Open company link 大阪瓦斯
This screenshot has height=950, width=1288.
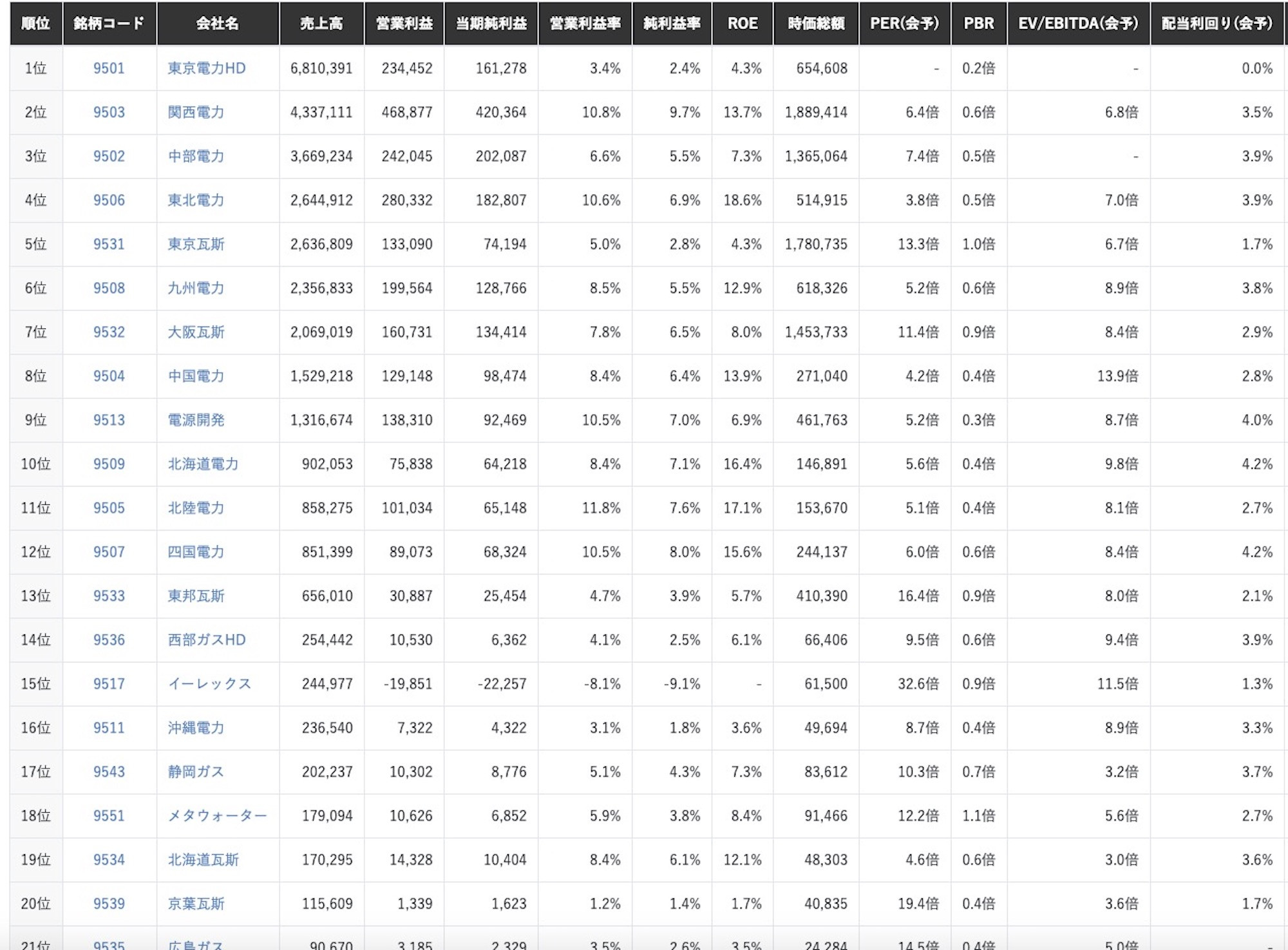pos(196,332)
